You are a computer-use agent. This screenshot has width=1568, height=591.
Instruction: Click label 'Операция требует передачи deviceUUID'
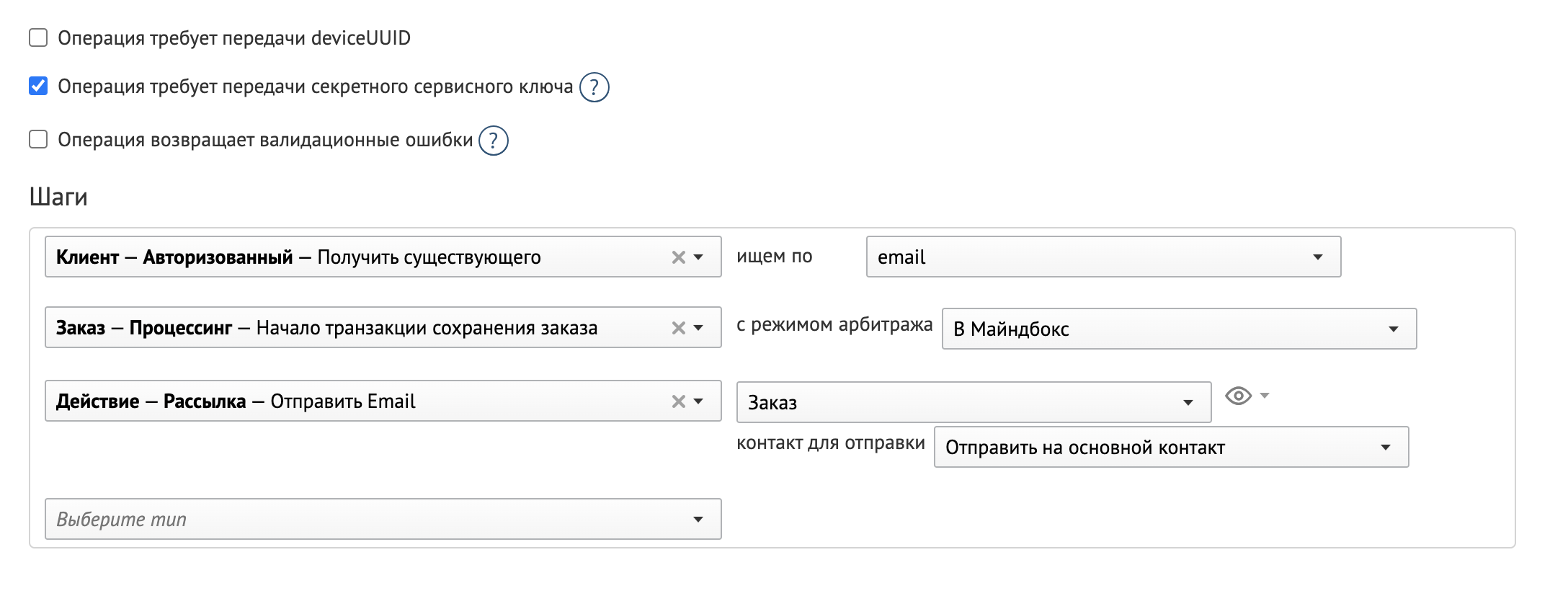(234, 37)
